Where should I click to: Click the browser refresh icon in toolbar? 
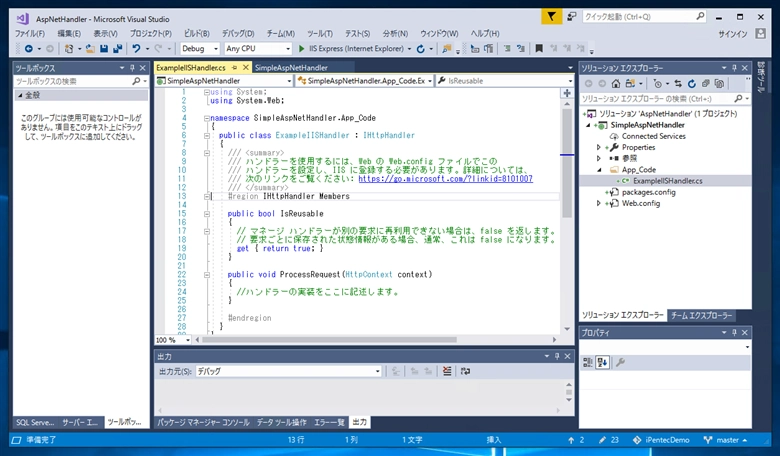(421, 49)
